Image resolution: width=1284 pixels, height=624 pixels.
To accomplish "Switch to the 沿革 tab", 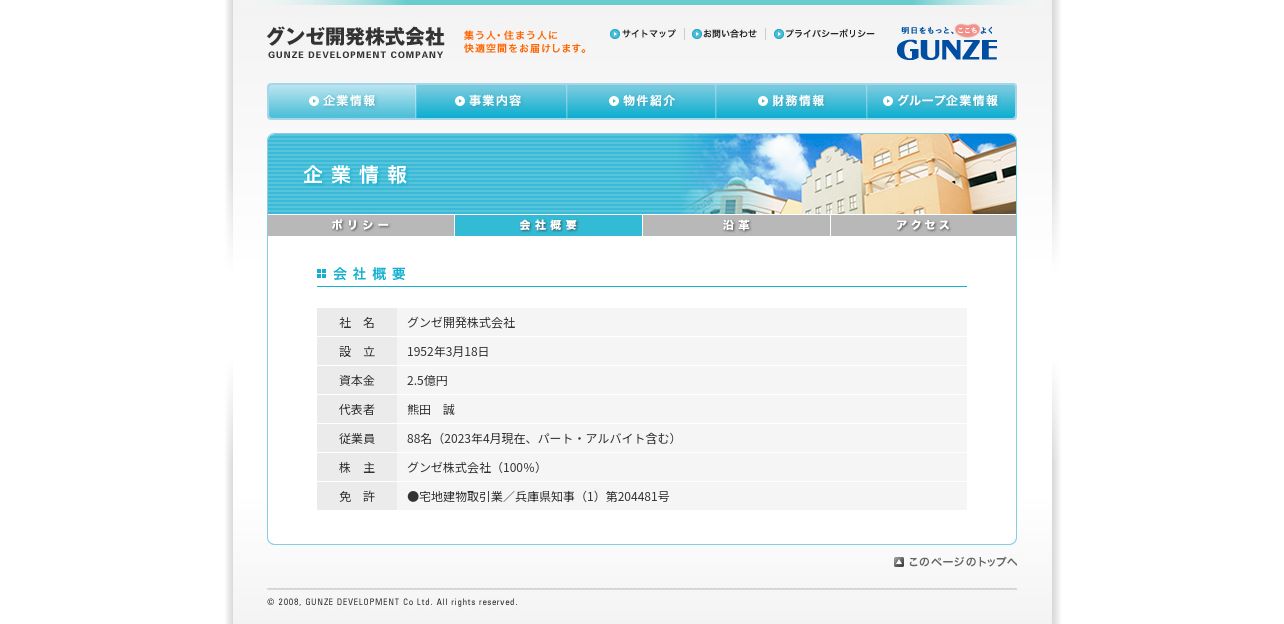I will pyautogui.click(x=736, y=225).
